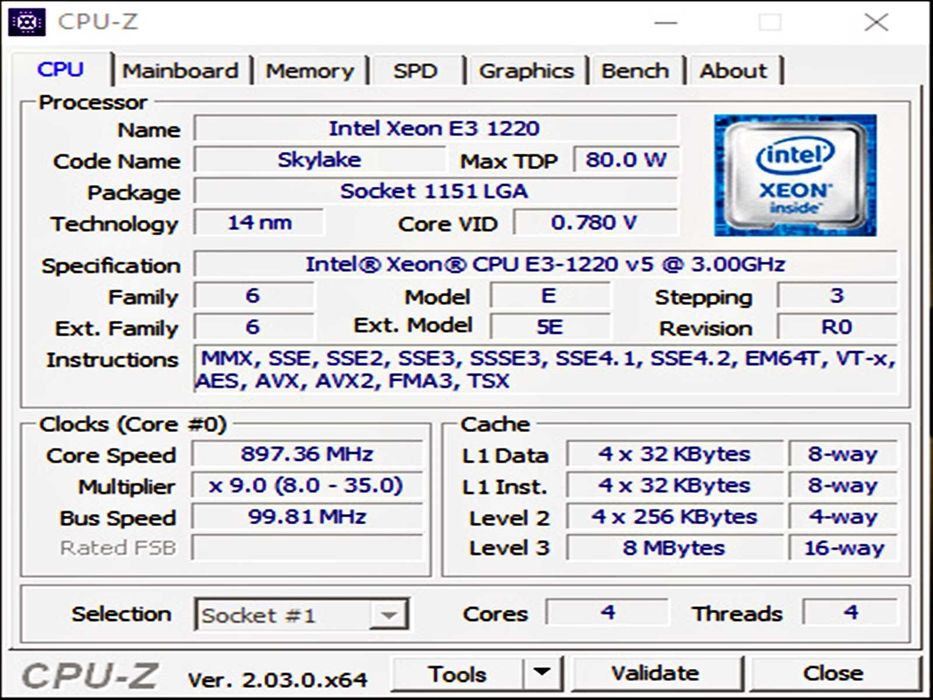Viewport: 933px width, 700px height.
Task: Switch to the Memory tab
Action: tap(309, 71)
